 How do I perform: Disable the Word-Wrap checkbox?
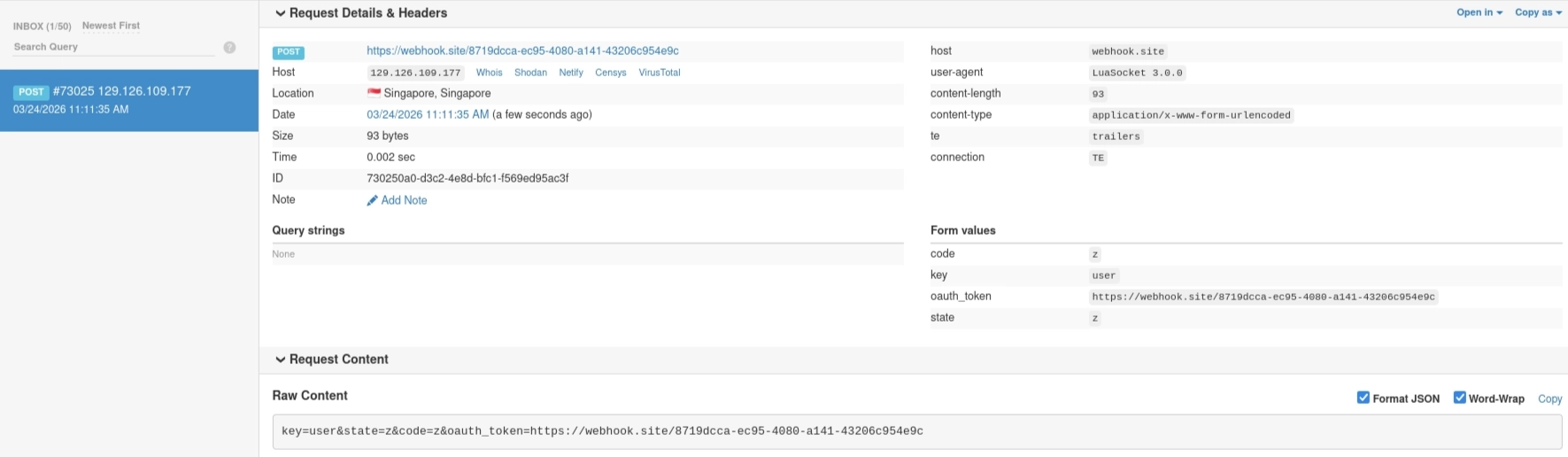tap(1459, 398)
